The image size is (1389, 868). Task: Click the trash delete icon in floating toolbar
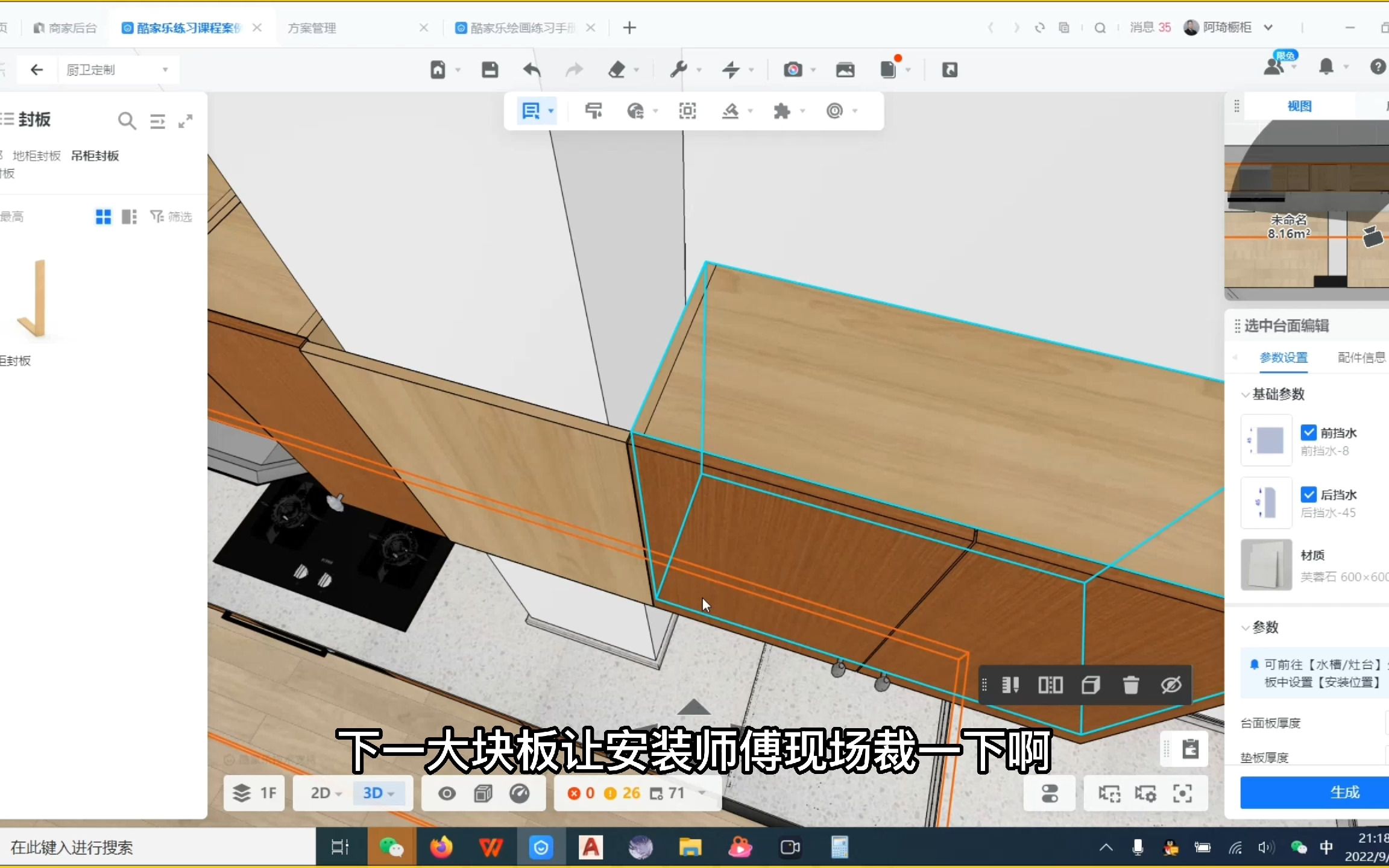coord(1130,685)
